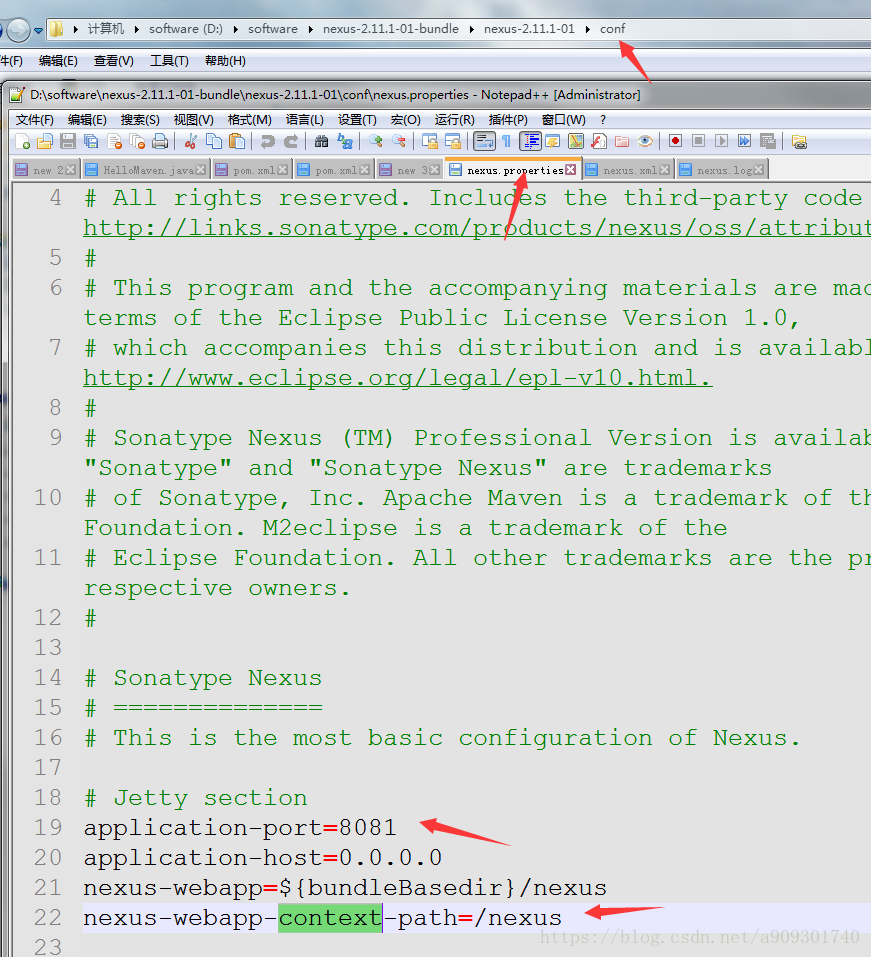Click the Stop Recording macro icon
Viewport: 871px width, 957px height.
(698, 142)
